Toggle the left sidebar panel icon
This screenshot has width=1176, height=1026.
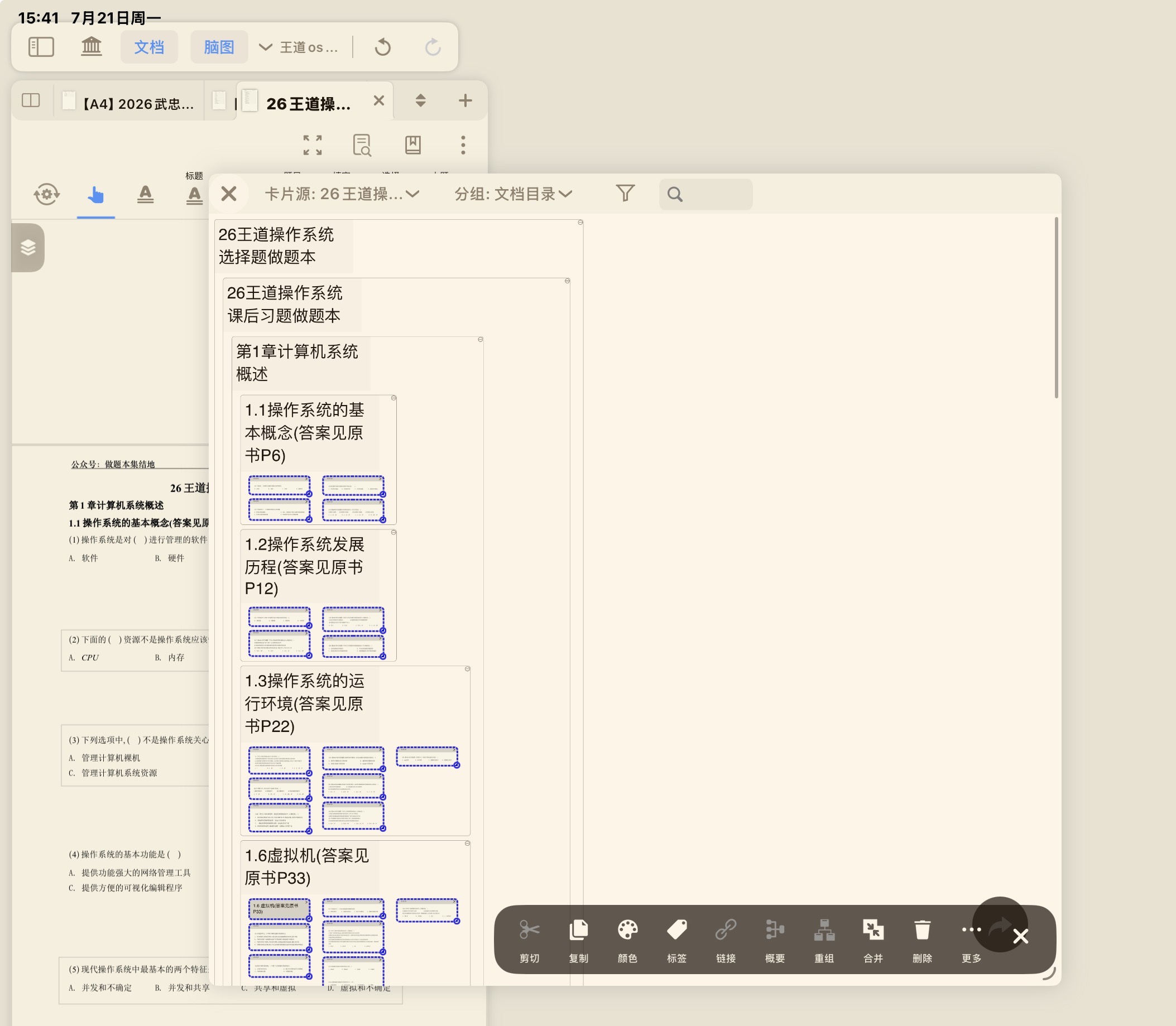tap(41, 47)
